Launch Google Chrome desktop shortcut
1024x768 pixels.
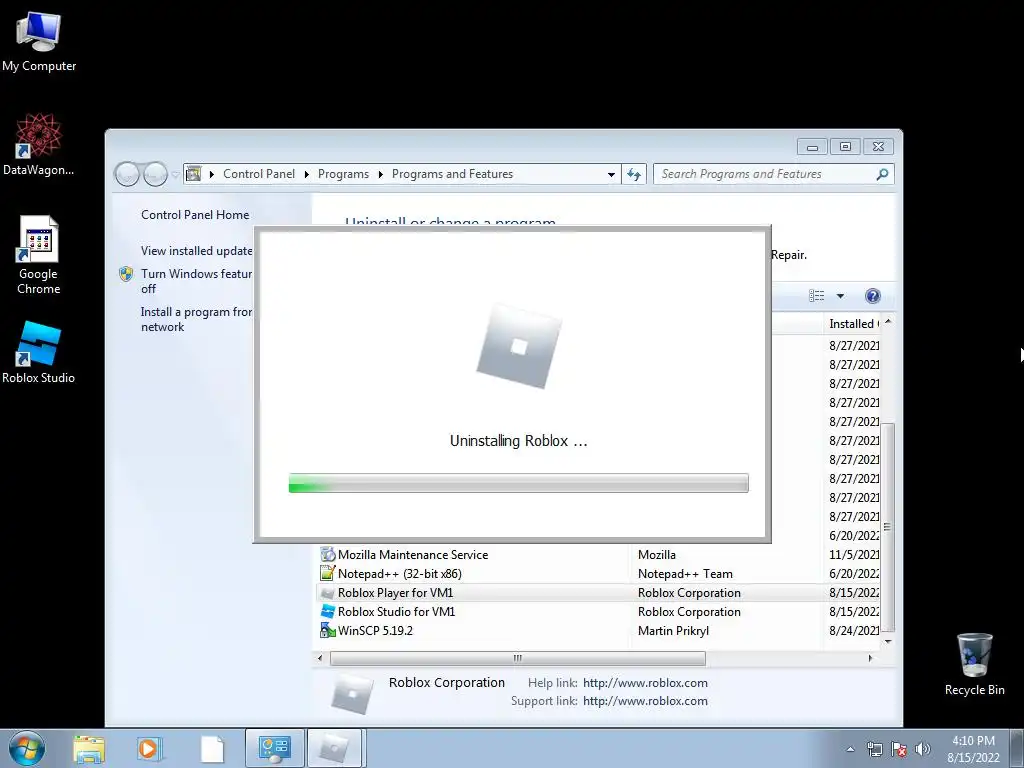[x=39, y=255]
